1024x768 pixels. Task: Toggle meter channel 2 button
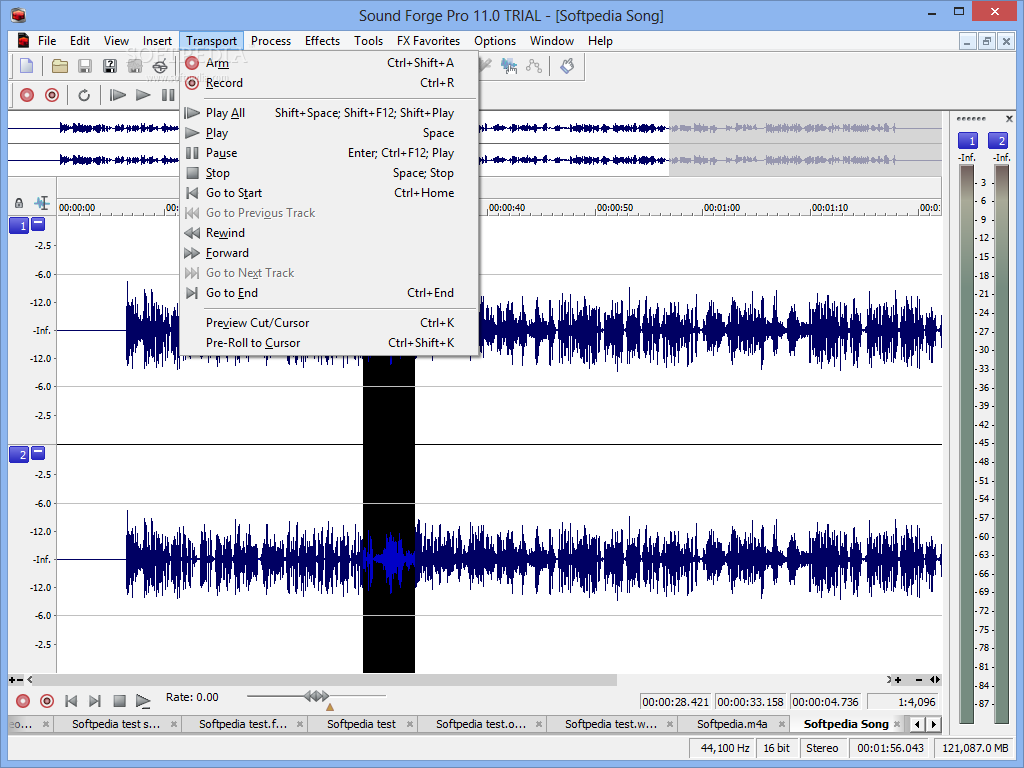click(998, 140)
